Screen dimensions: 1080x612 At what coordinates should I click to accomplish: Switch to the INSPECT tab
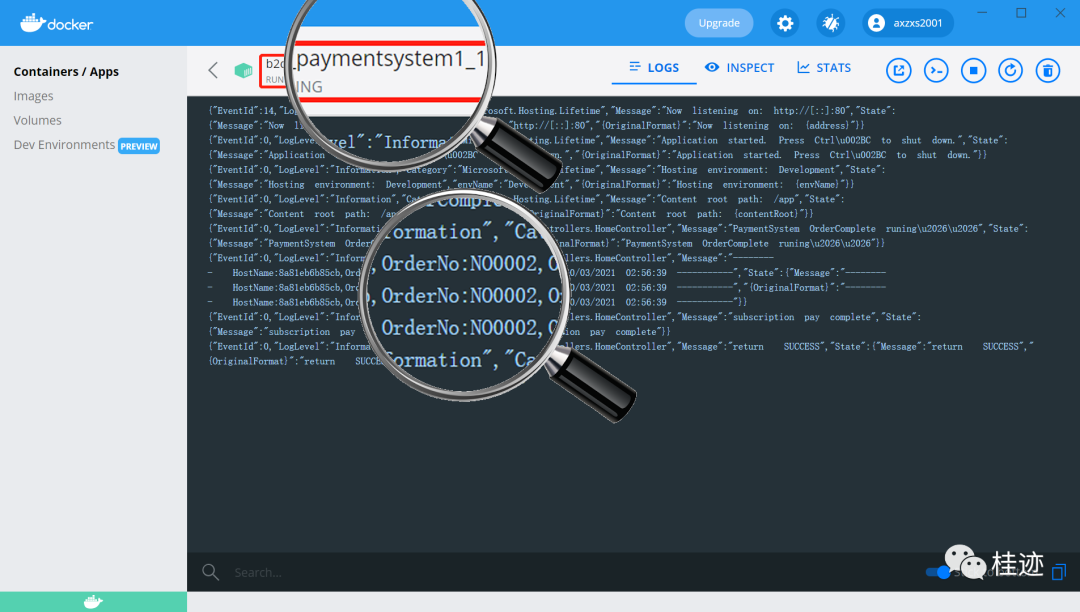point(739,67)
